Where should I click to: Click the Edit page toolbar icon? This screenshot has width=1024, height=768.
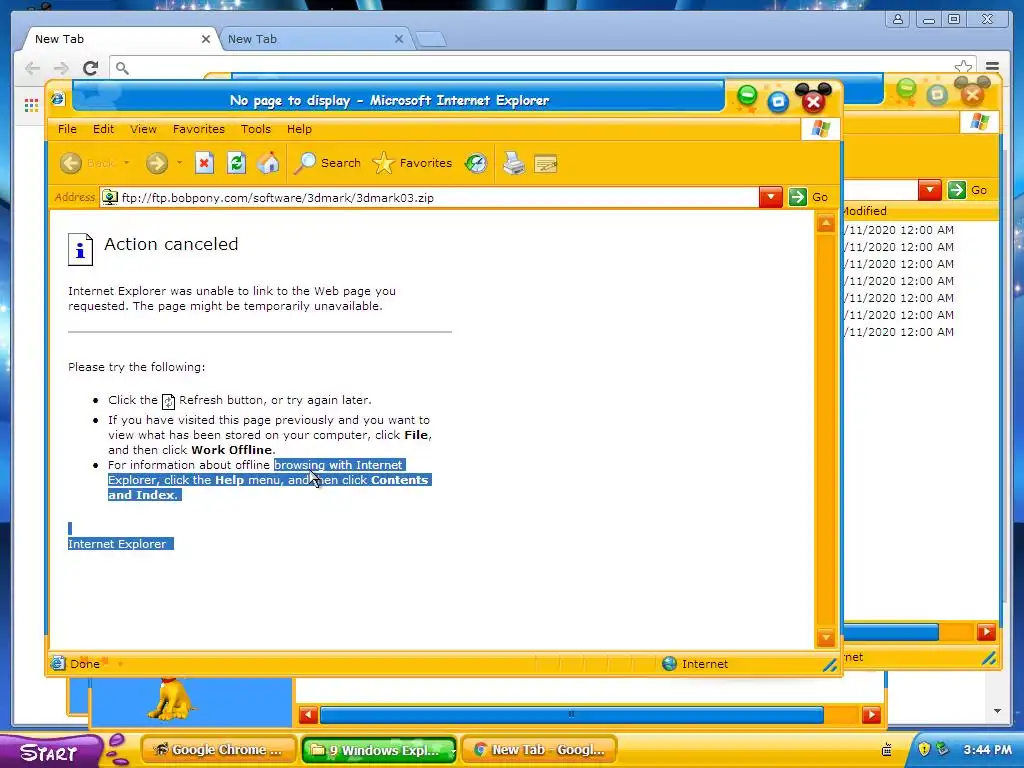[545, 163]
